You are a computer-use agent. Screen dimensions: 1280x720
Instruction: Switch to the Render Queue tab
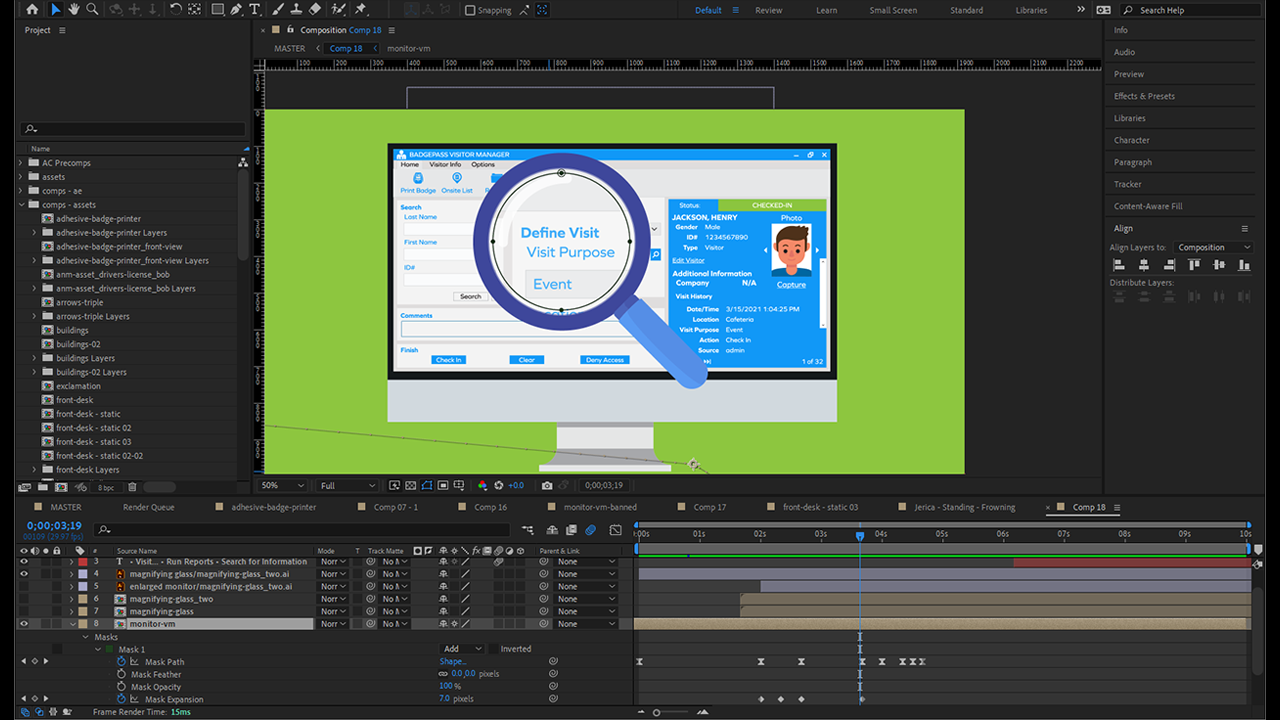point(148,507)
